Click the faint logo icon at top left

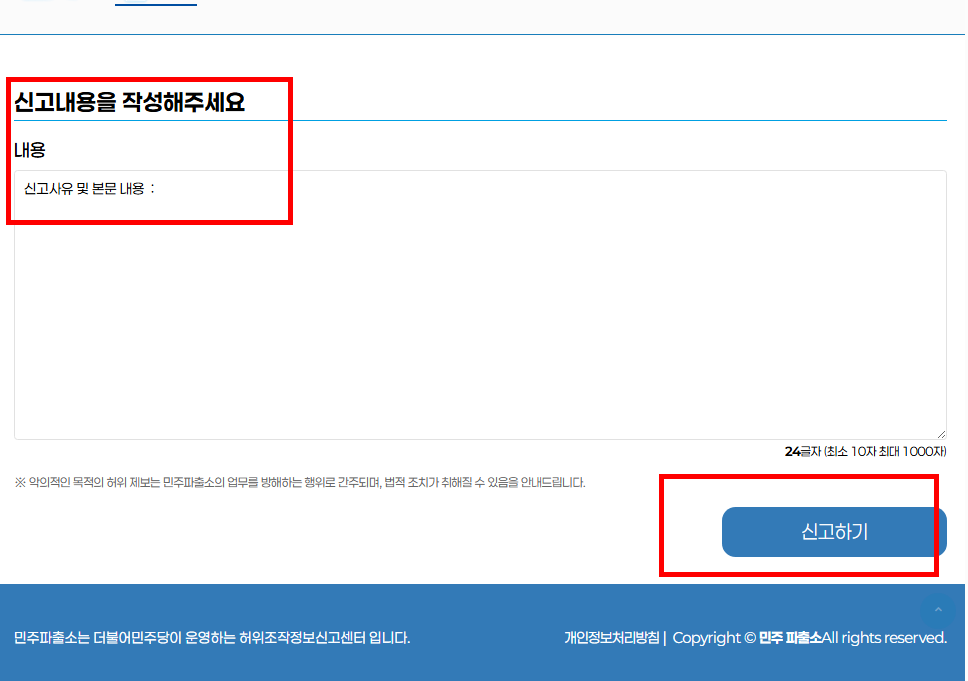(x=30, y=3)
